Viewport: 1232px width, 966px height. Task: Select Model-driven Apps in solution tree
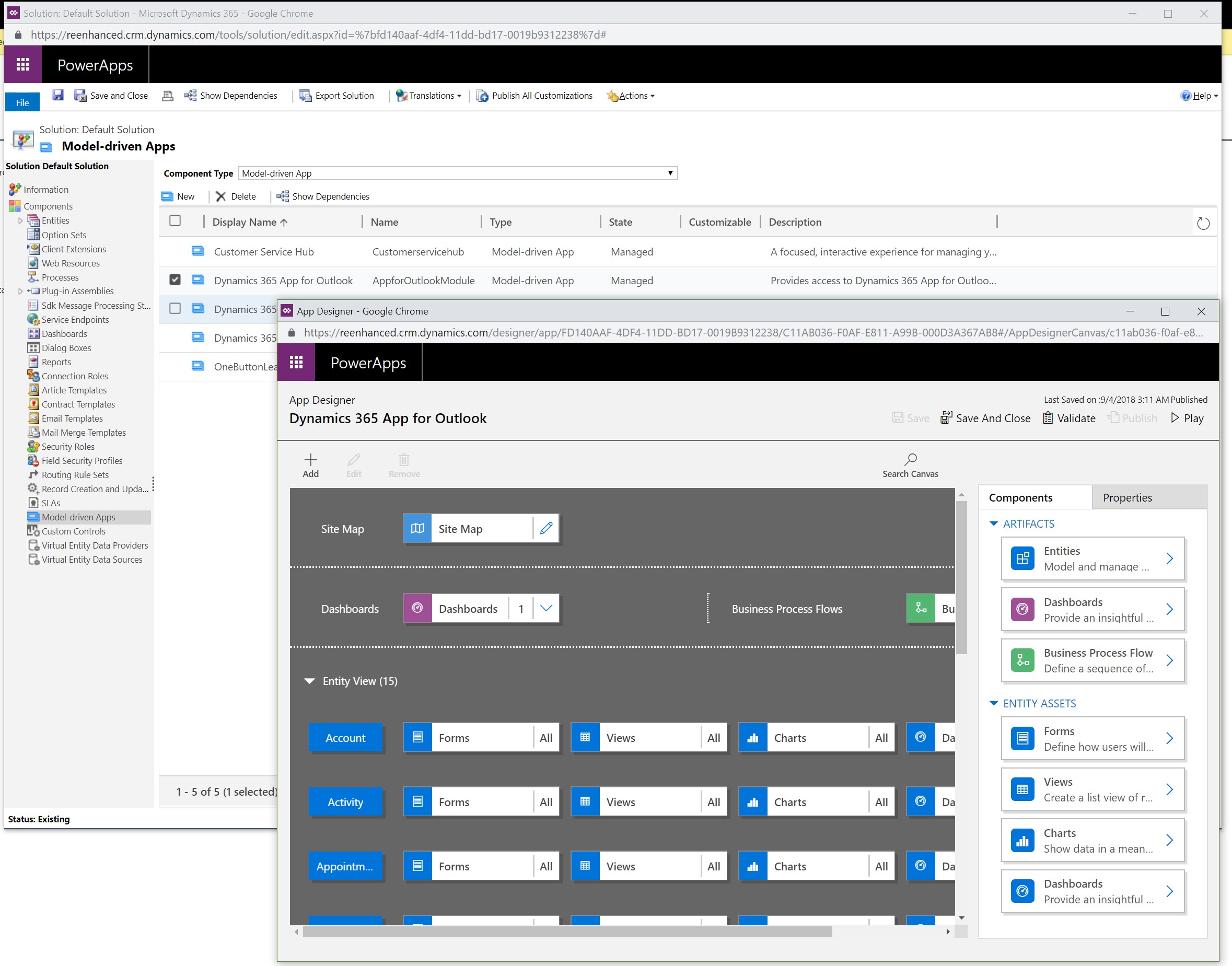coord(78,517)
